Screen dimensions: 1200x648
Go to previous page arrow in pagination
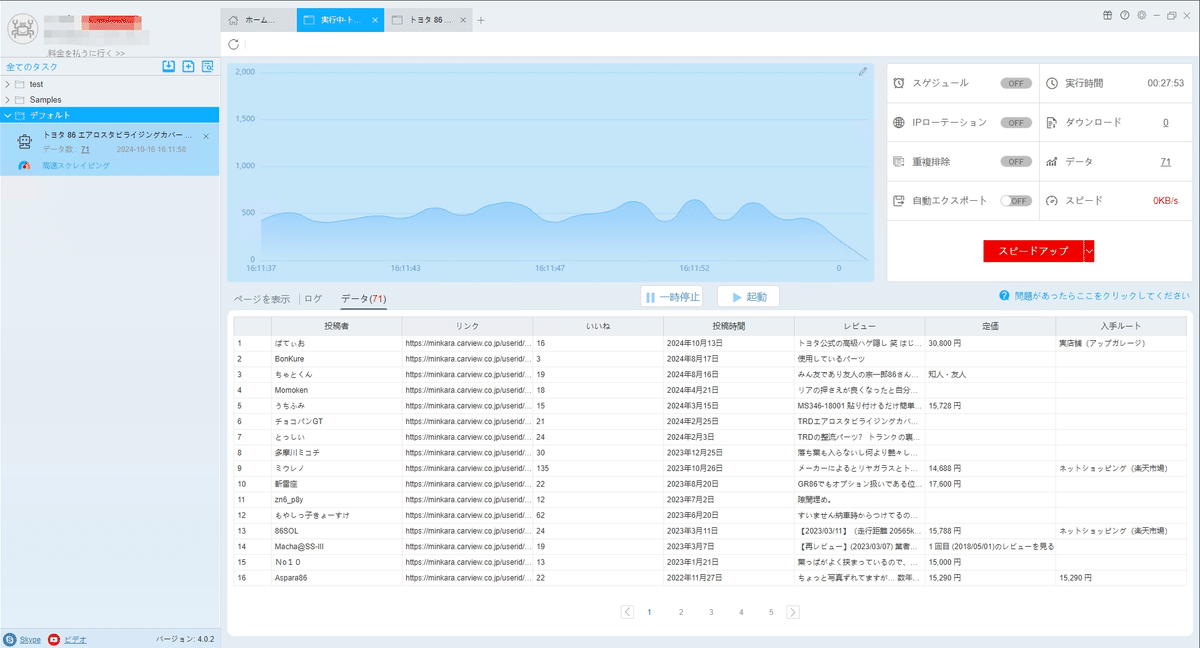(627, 612)
